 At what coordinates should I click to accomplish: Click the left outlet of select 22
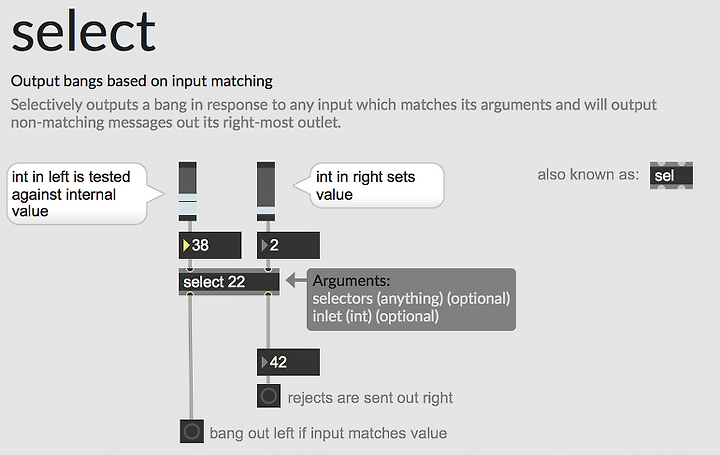coord(190,293)
